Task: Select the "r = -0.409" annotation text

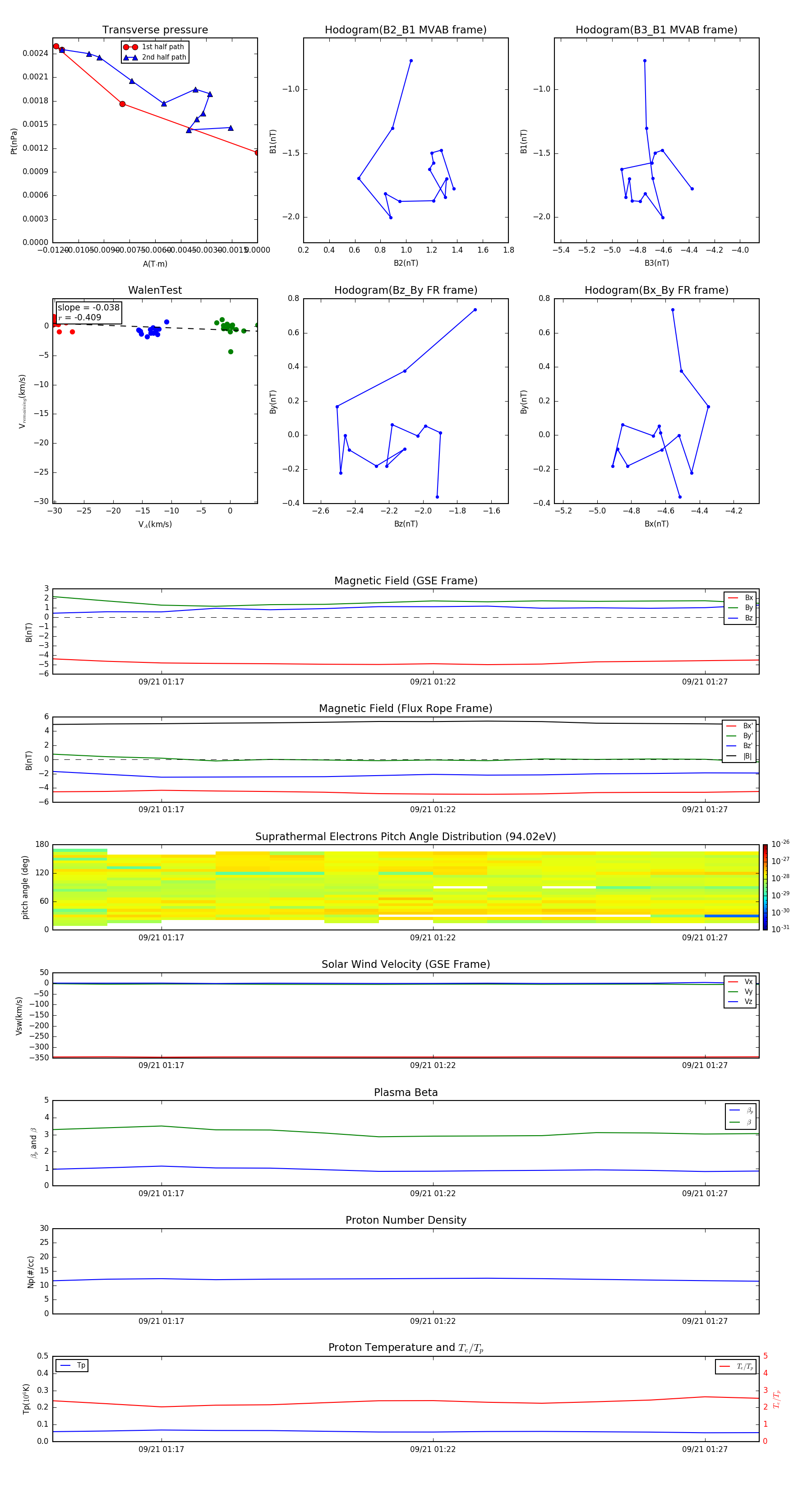Action: (80, 317)
